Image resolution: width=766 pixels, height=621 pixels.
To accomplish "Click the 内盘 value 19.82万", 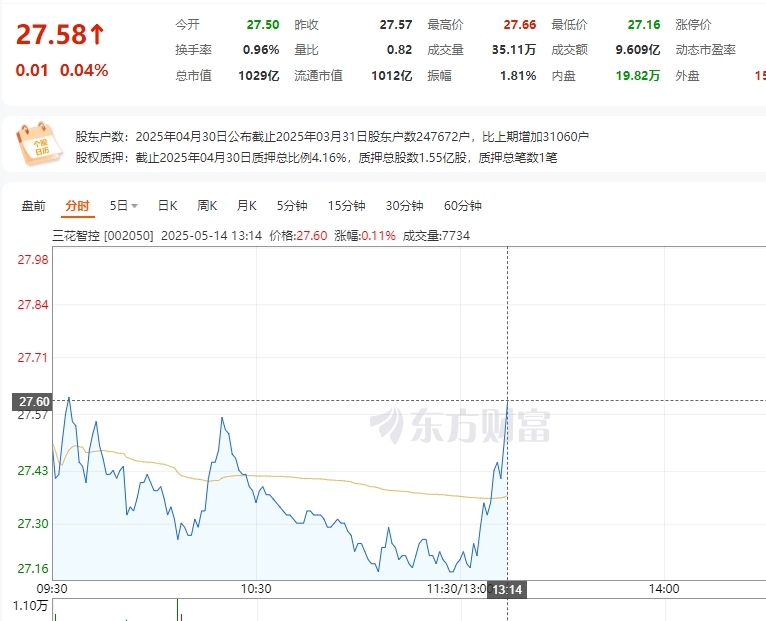I will point(638,76).
